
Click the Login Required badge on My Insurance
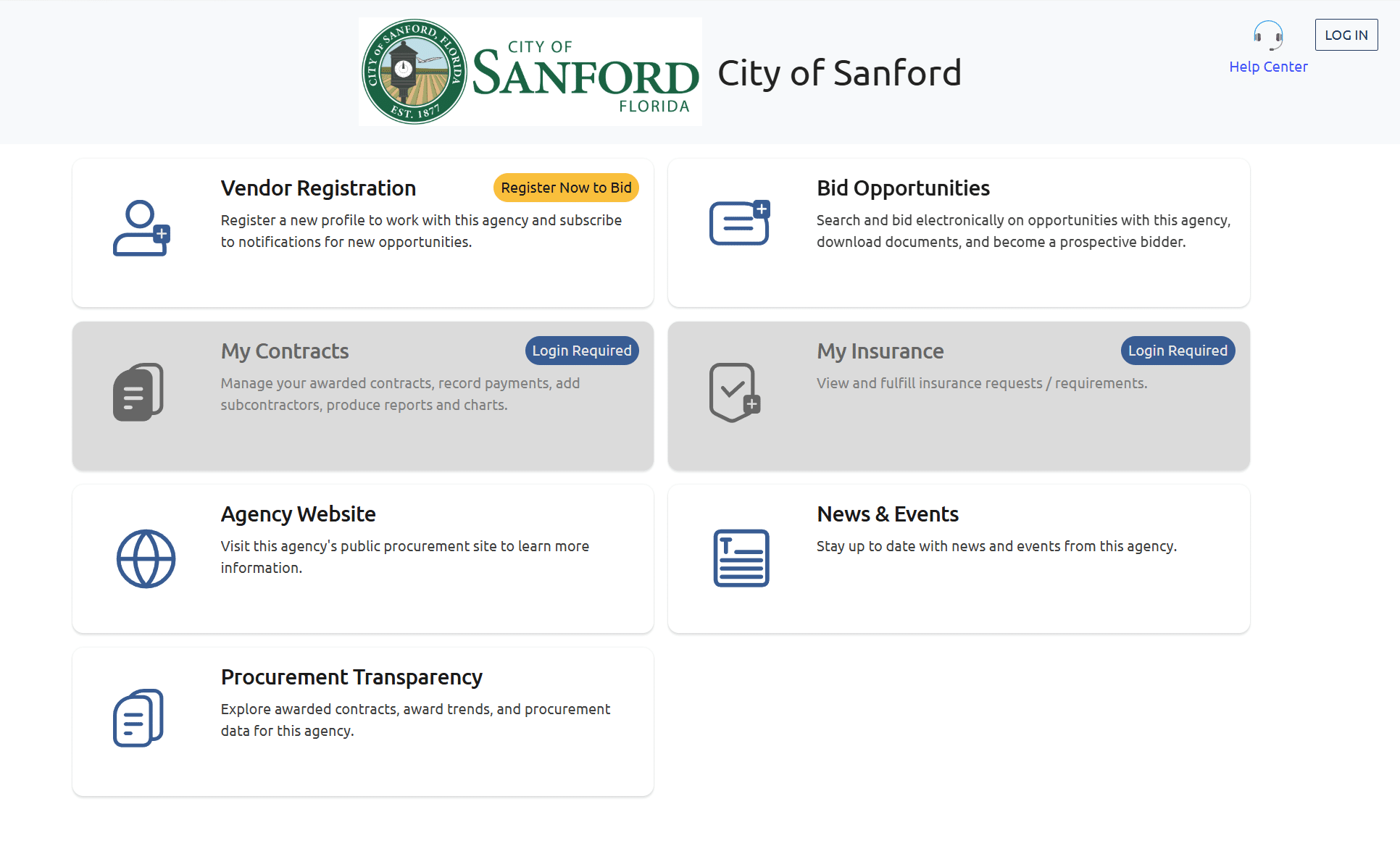[1178, 351]
